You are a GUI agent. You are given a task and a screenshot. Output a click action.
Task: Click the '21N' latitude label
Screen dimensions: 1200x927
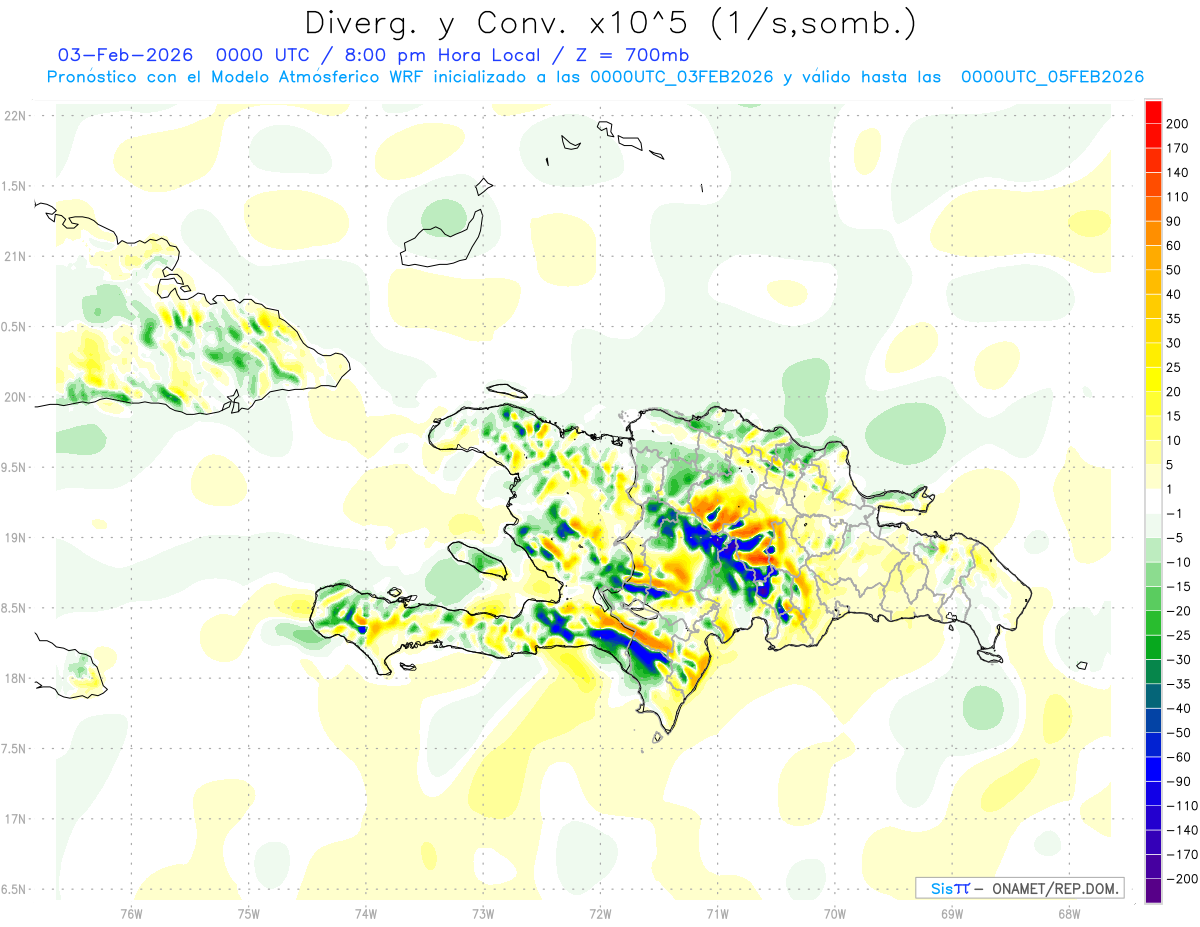(x=15, y=256)
